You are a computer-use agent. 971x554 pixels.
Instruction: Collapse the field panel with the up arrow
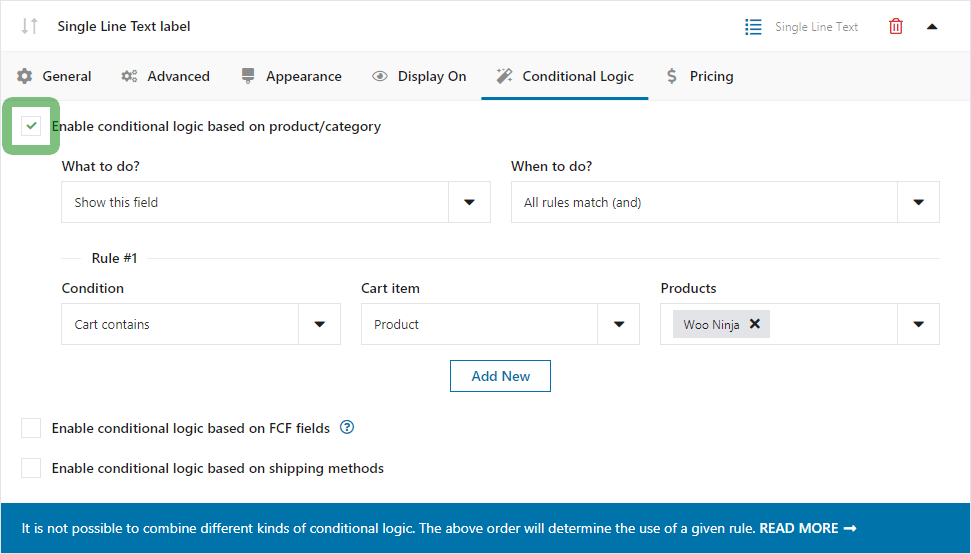(x=932, y=27)
